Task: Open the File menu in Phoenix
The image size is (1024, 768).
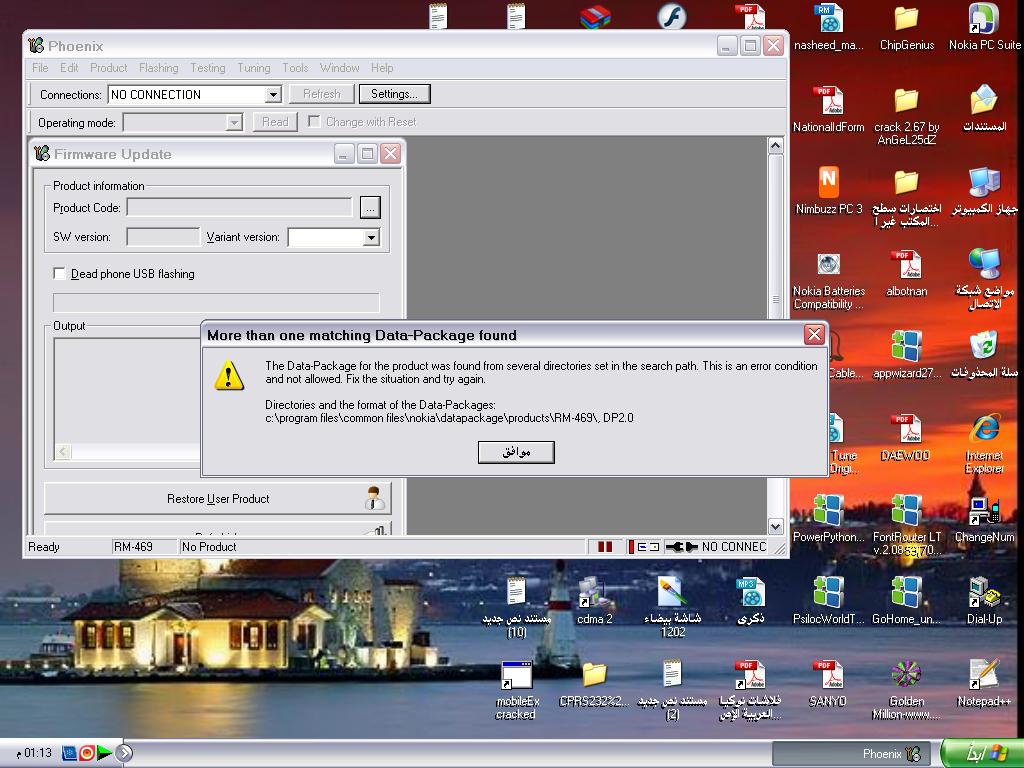Action: 40,68
